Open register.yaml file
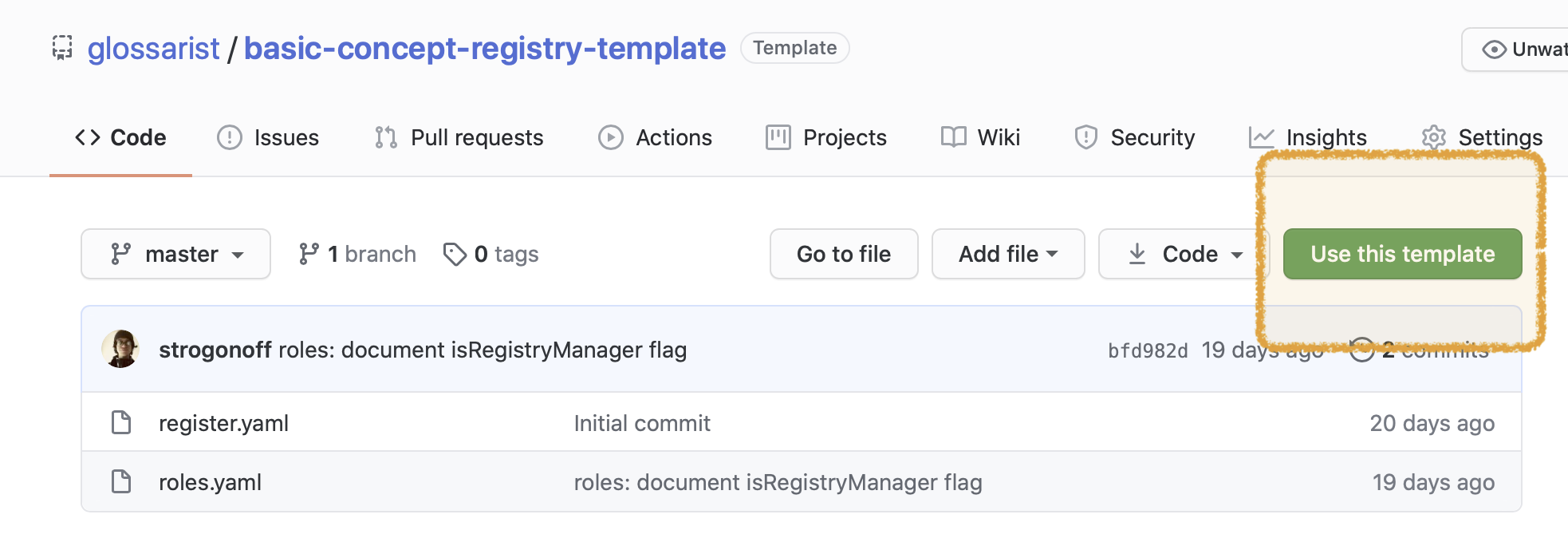Viewport: 1568px width, 538px height. tap(223, 423)
